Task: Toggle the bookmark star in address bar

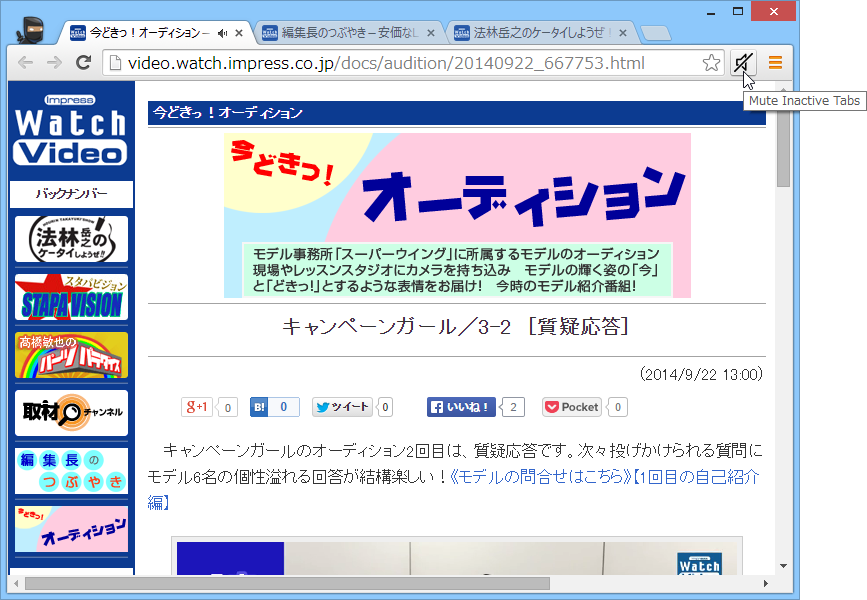Action: point(711,62)
